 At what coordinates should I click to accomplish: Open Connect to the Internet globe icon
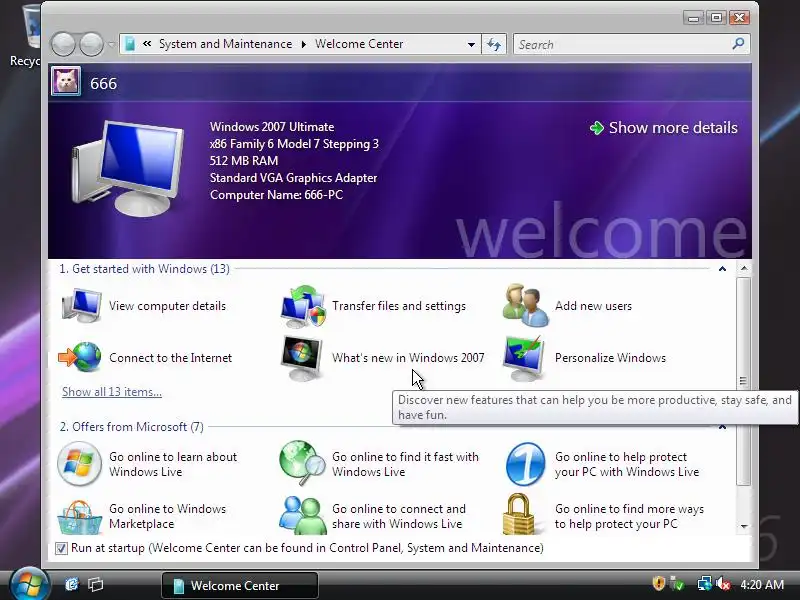80,358
